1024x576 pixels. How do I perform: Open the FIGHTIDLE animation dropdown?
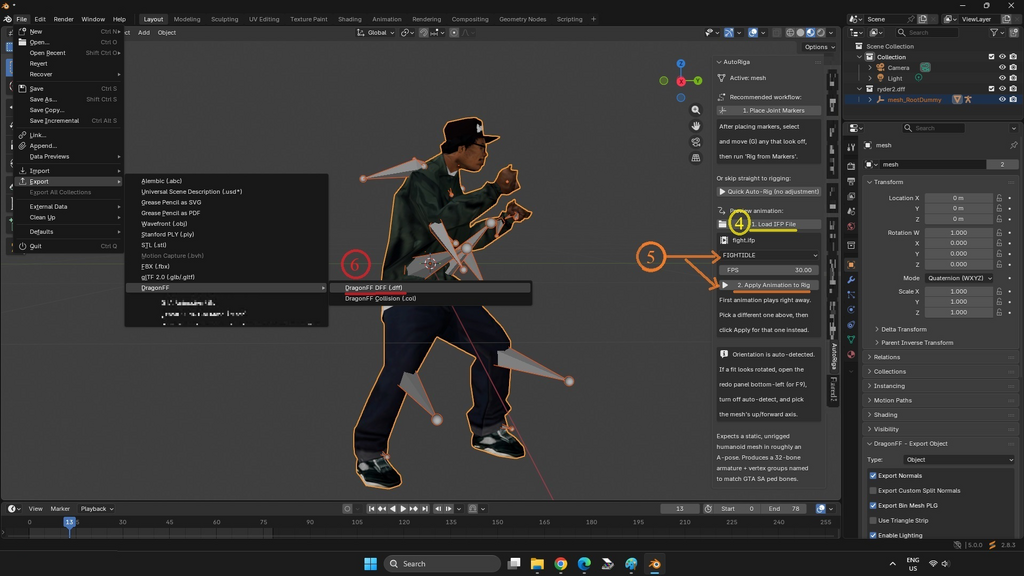769,255
